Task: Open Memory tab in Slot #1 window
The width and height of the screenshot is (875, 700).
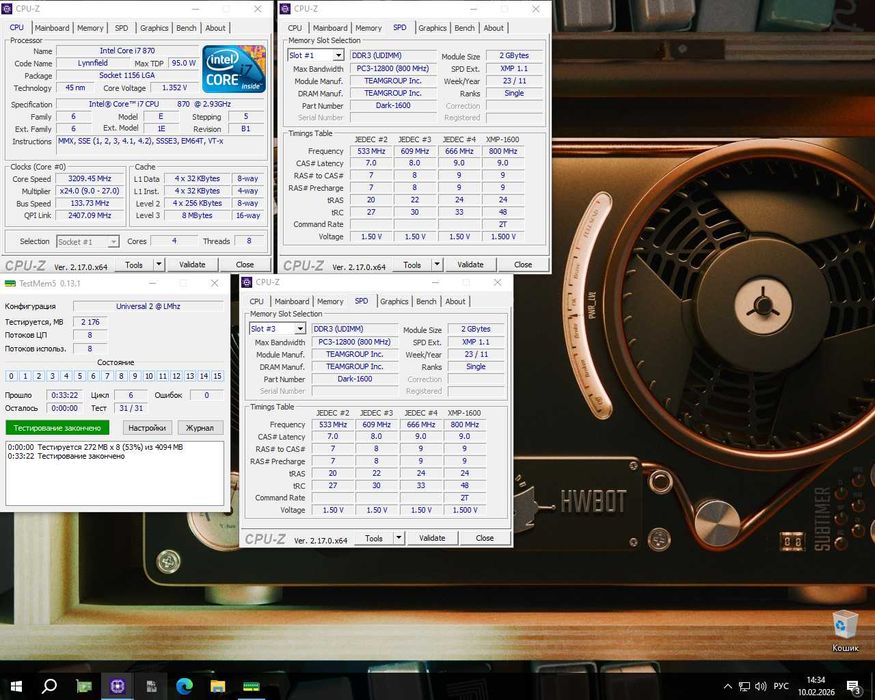Action: [368, 28]
